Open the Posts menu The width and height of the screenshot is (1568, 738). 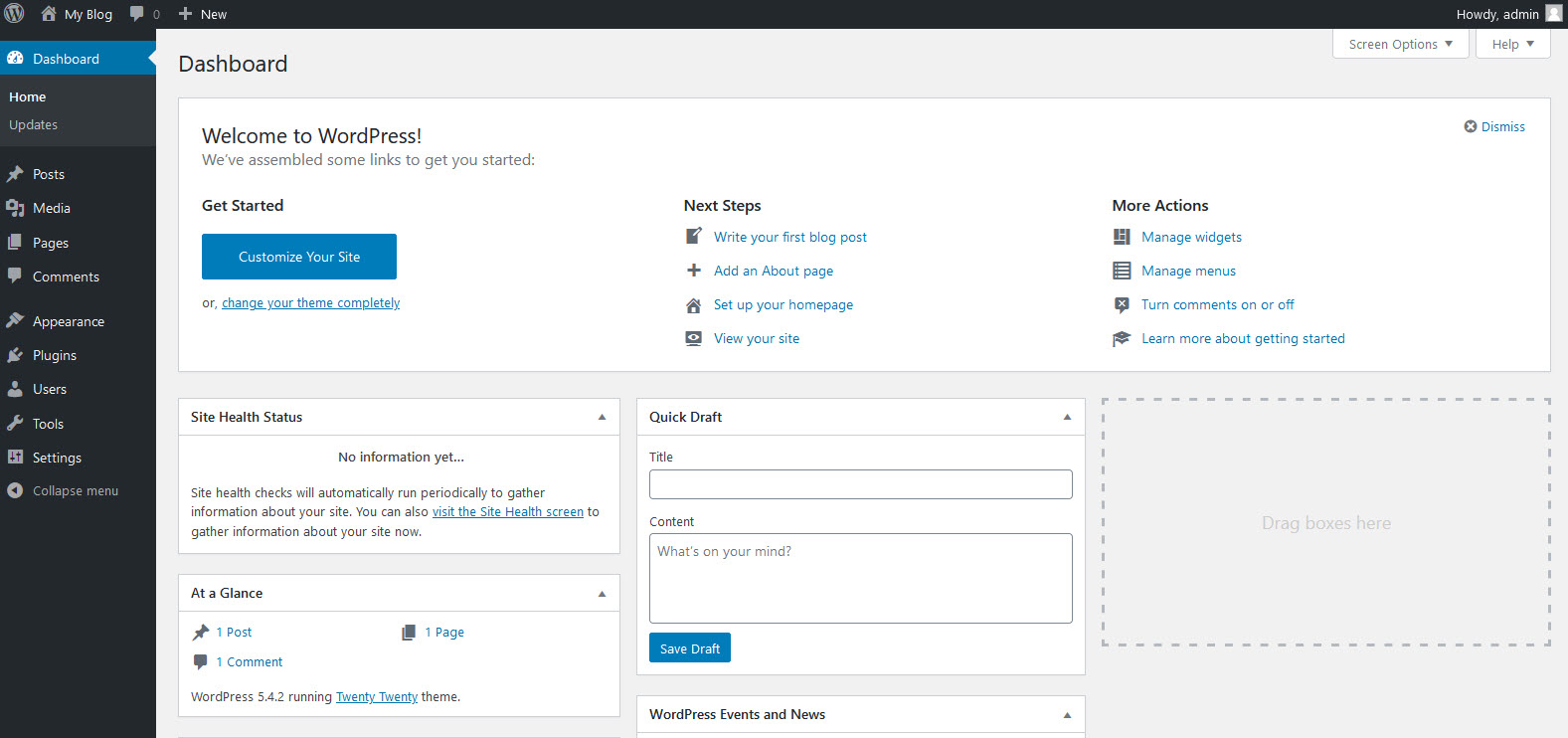[48, 174]
